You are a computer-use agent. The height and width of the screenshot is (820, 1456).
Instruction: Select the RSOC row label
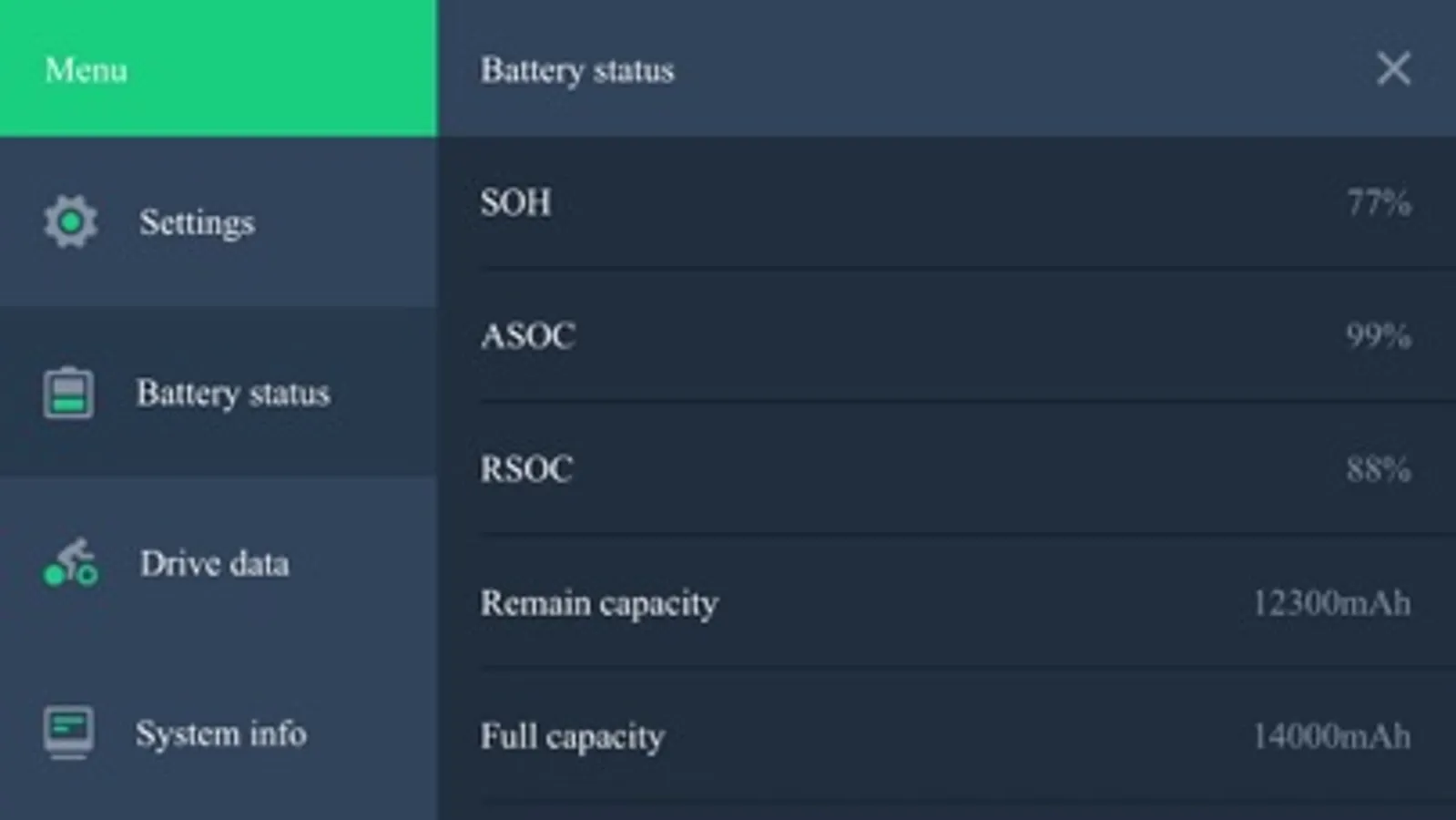click(526, 469)
